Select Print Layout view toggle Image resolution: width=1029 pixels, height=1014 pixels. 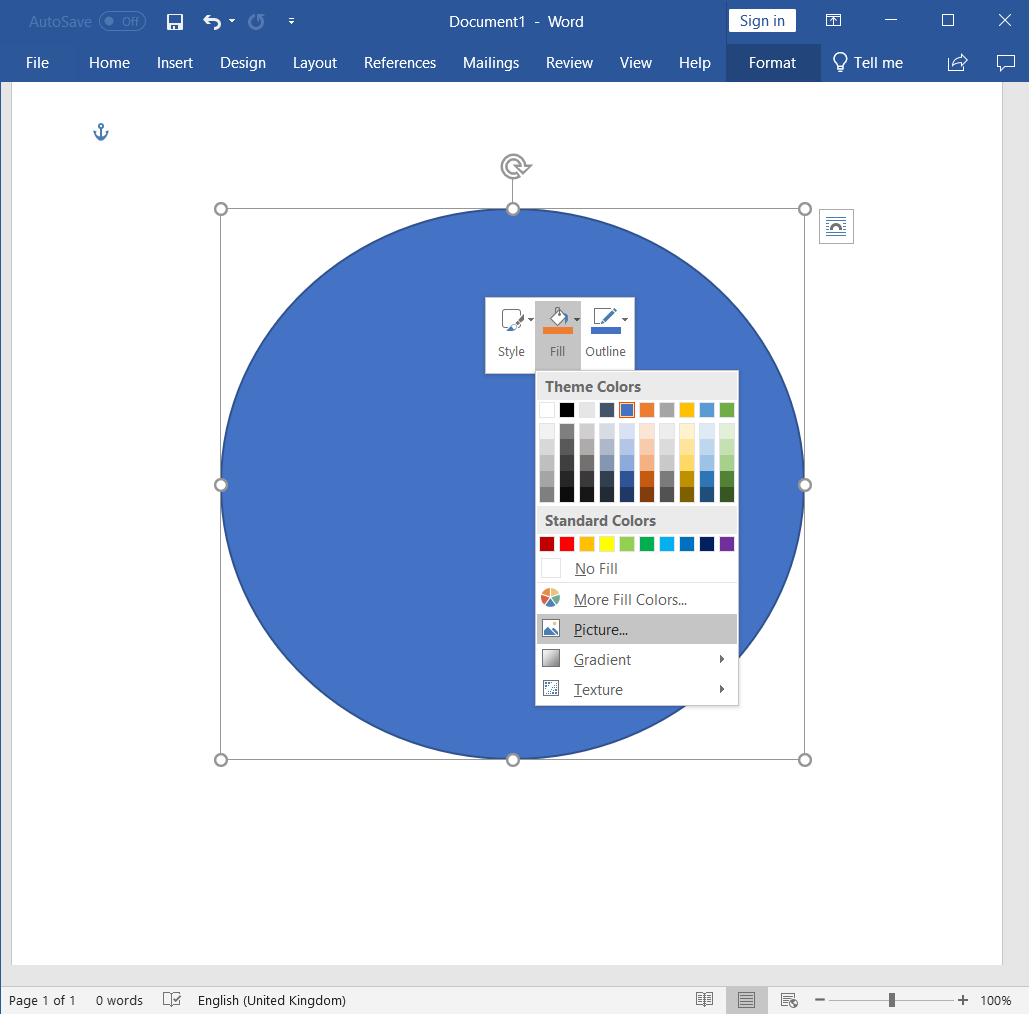point(746,999)
